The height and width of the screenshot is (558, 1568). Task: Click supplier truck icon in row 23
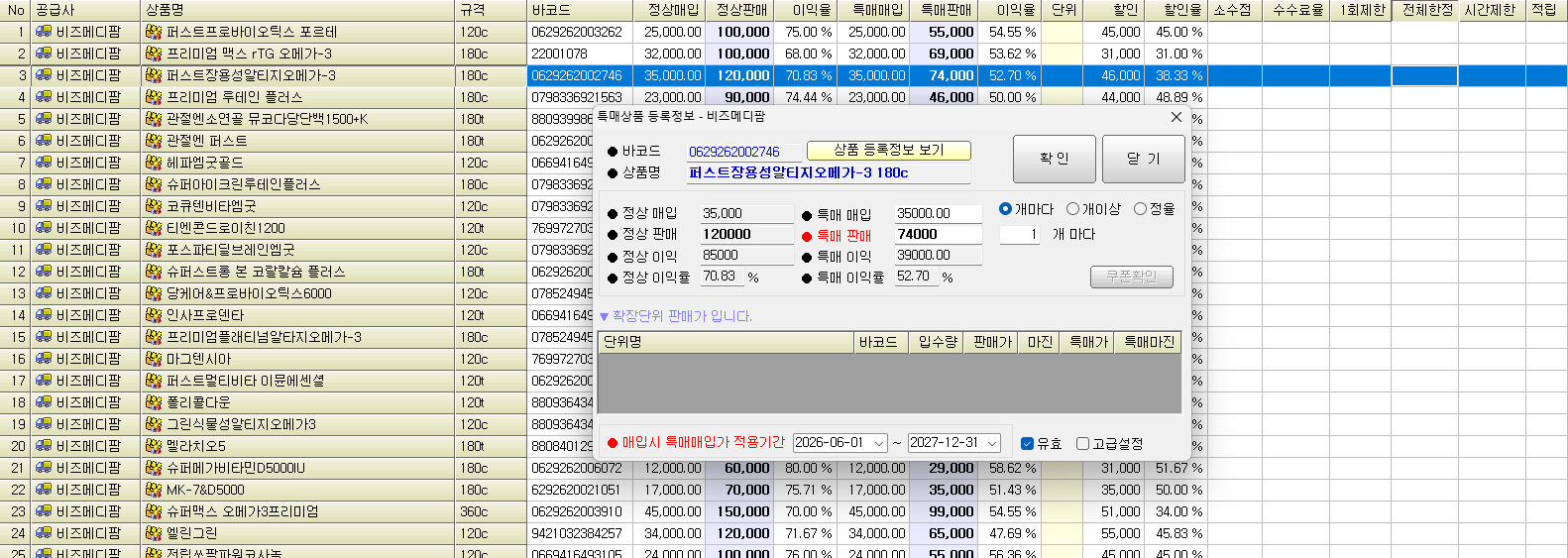(x=44, y=511)
